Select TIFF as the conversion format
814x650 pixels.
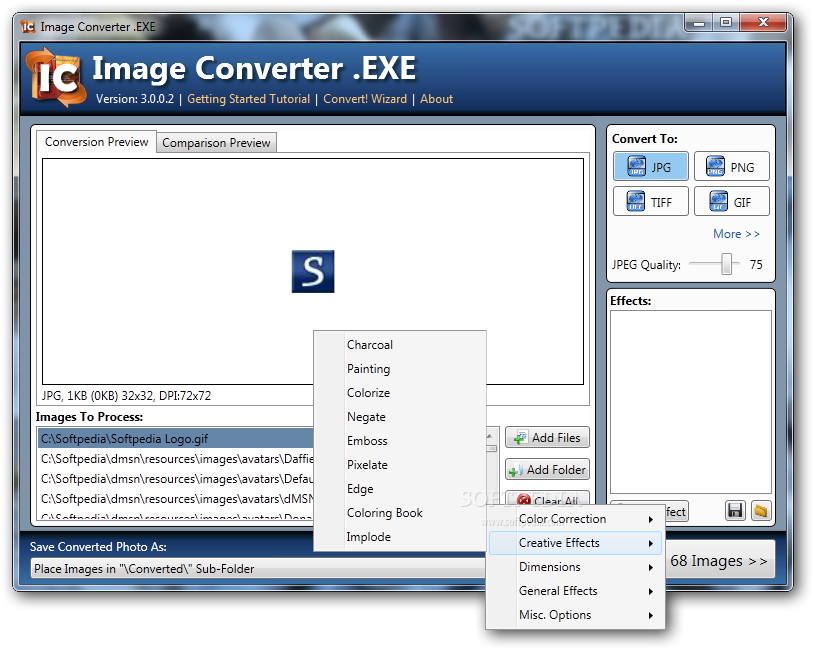[650, 201]
